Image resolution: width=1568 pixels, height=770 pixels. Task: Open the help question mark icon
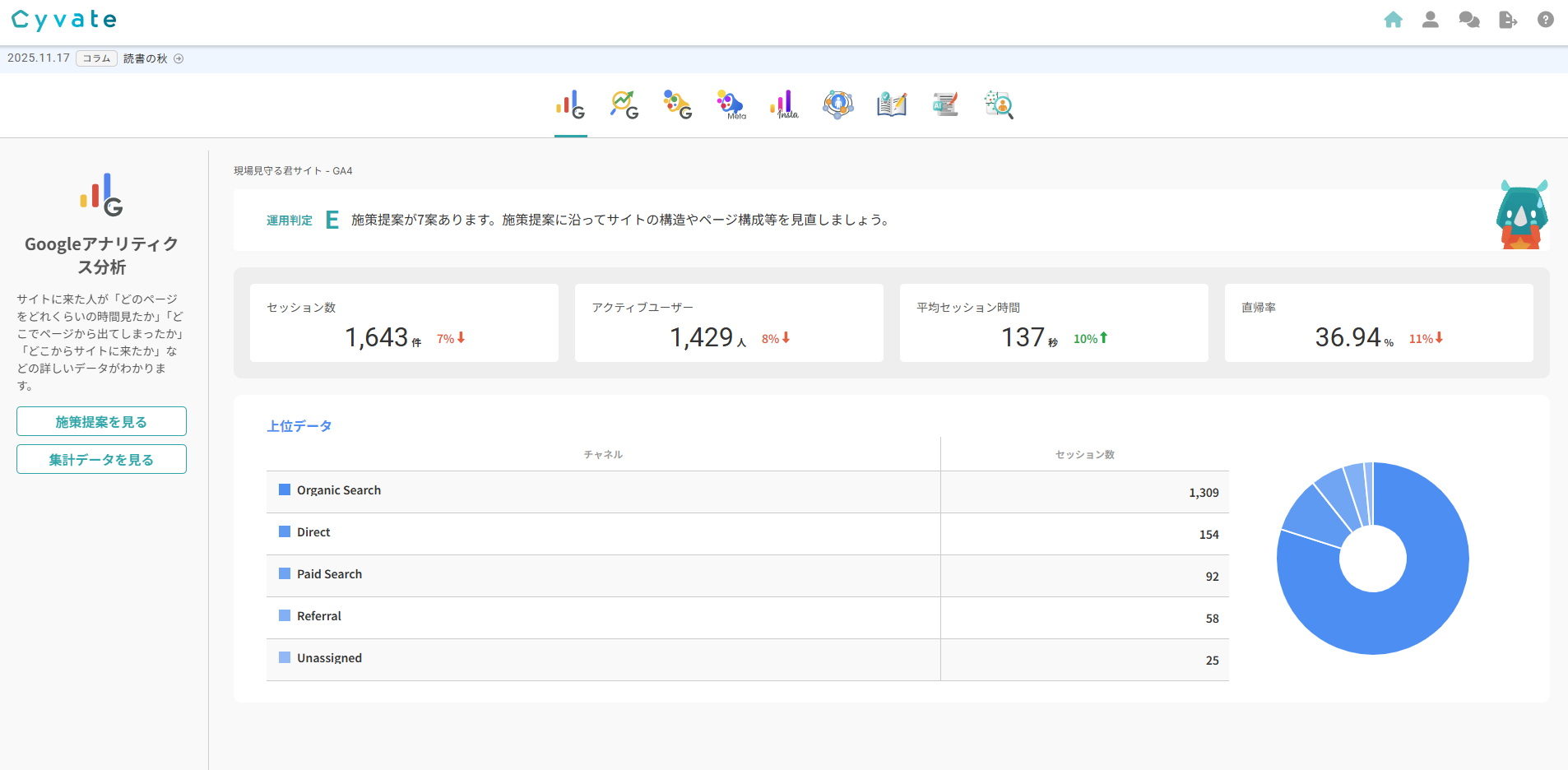[1545, 20]
